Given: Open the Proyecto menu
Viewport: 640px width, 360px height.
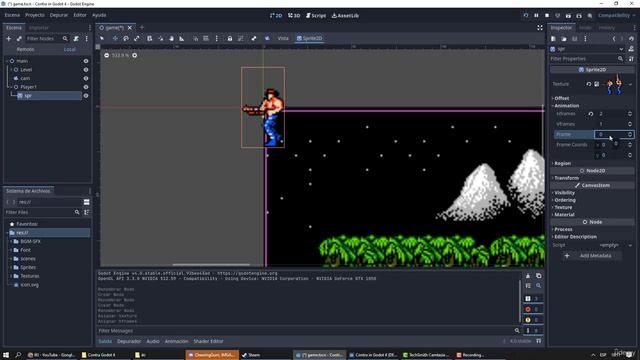Looking at the screenshot, I should (x=35, y=15).
